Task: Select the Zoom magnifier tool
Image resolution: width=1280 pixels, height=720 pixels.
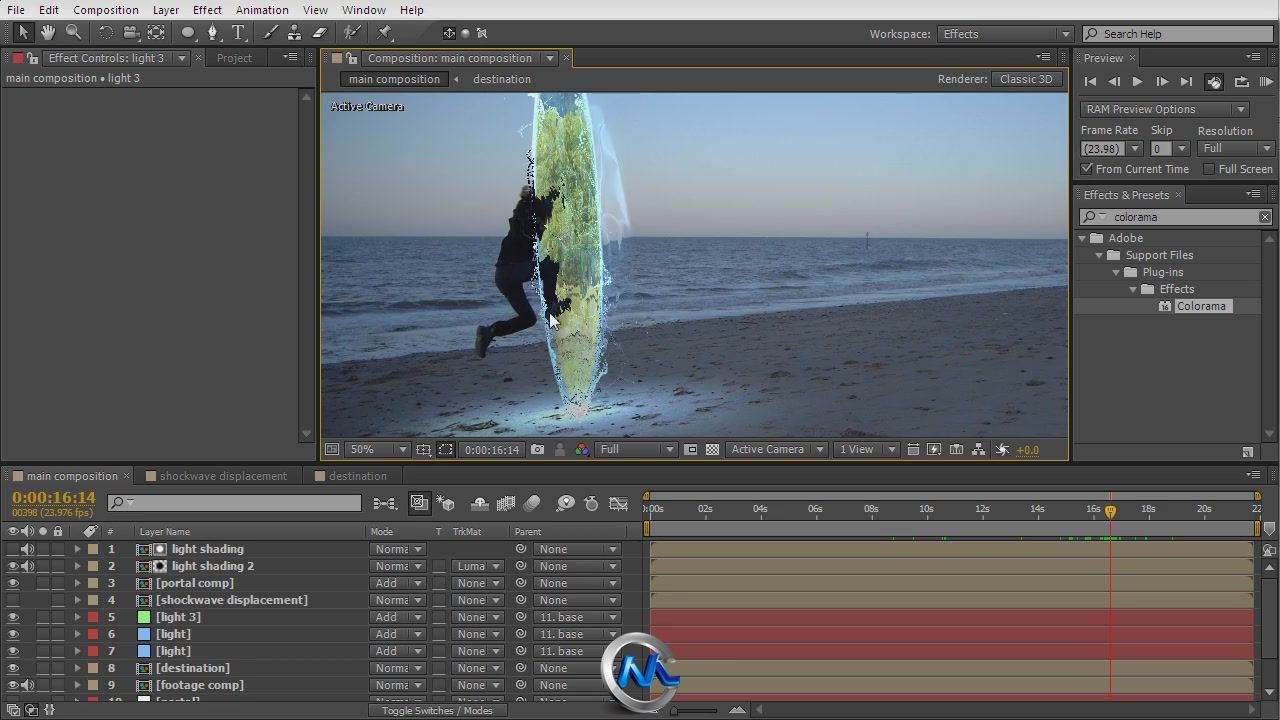Action: pyautogui.click(x=73, y=33)
